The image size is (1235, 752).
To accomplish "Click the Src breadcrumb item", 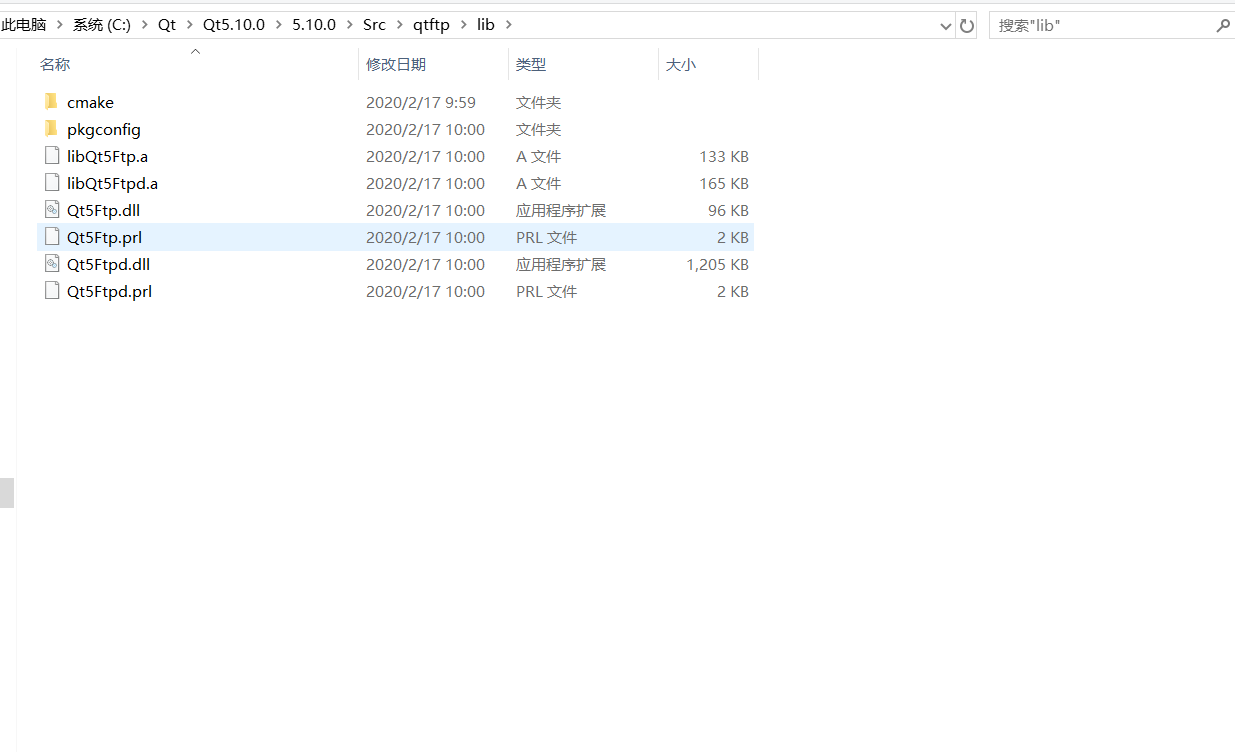I will tap(374, 24).
